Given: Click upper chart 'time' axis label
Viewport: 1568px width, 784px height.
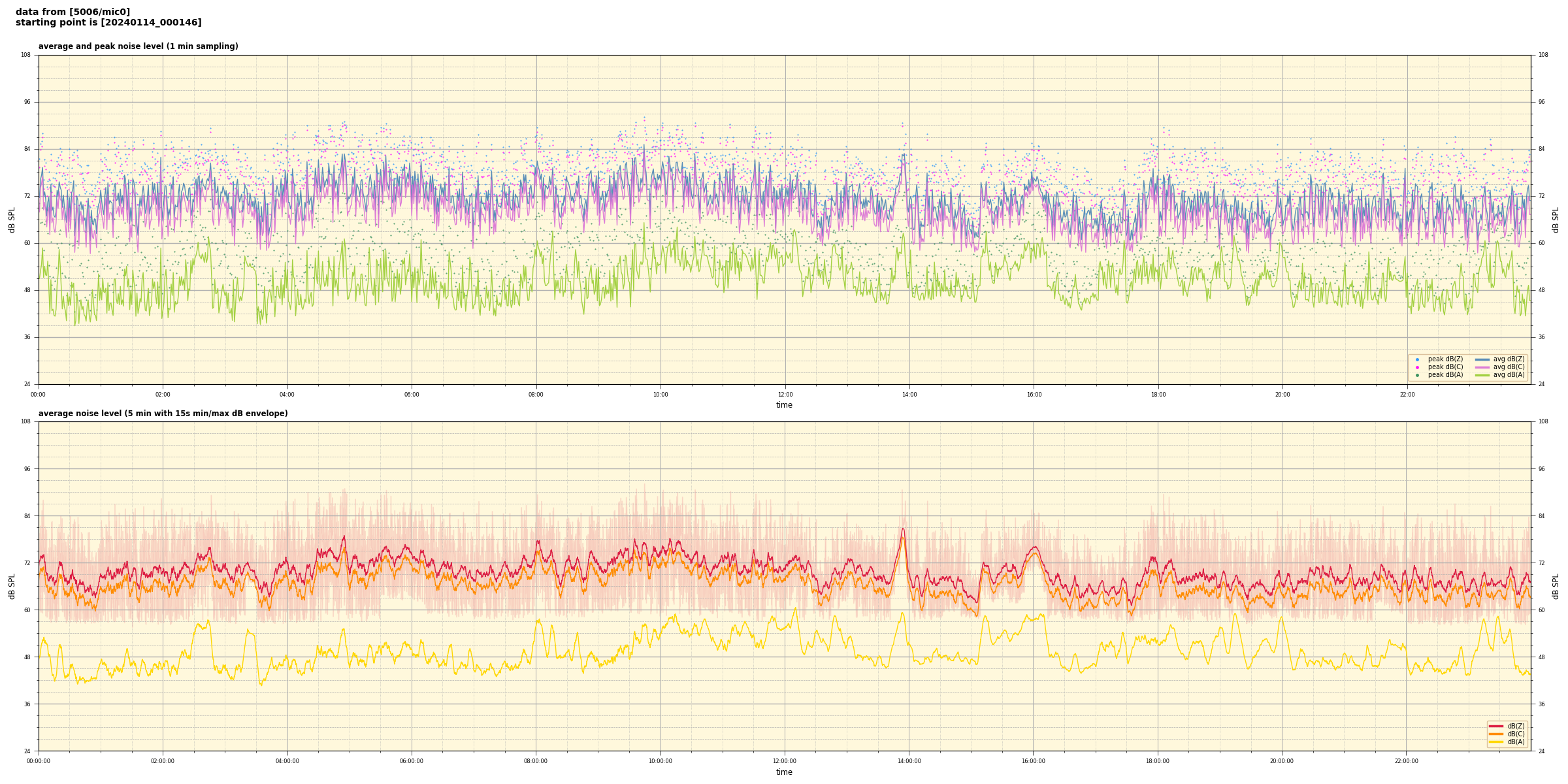Looking at the screenshot, I should click(784, 405).
